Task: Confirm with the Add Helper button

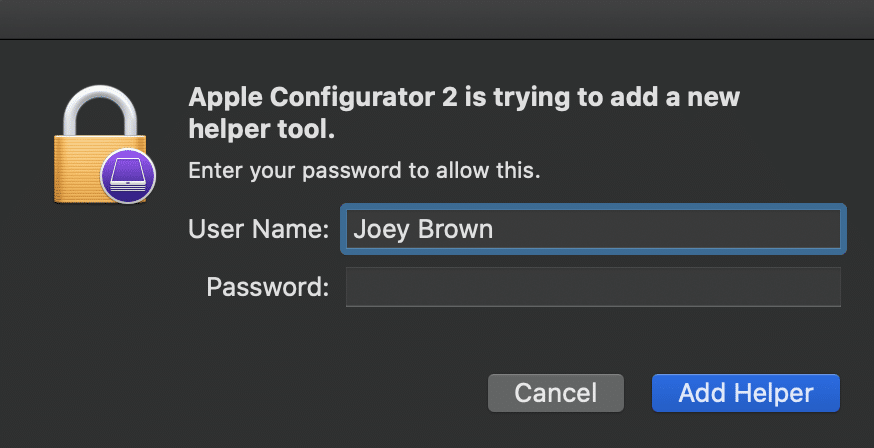Action: point(746,393)
